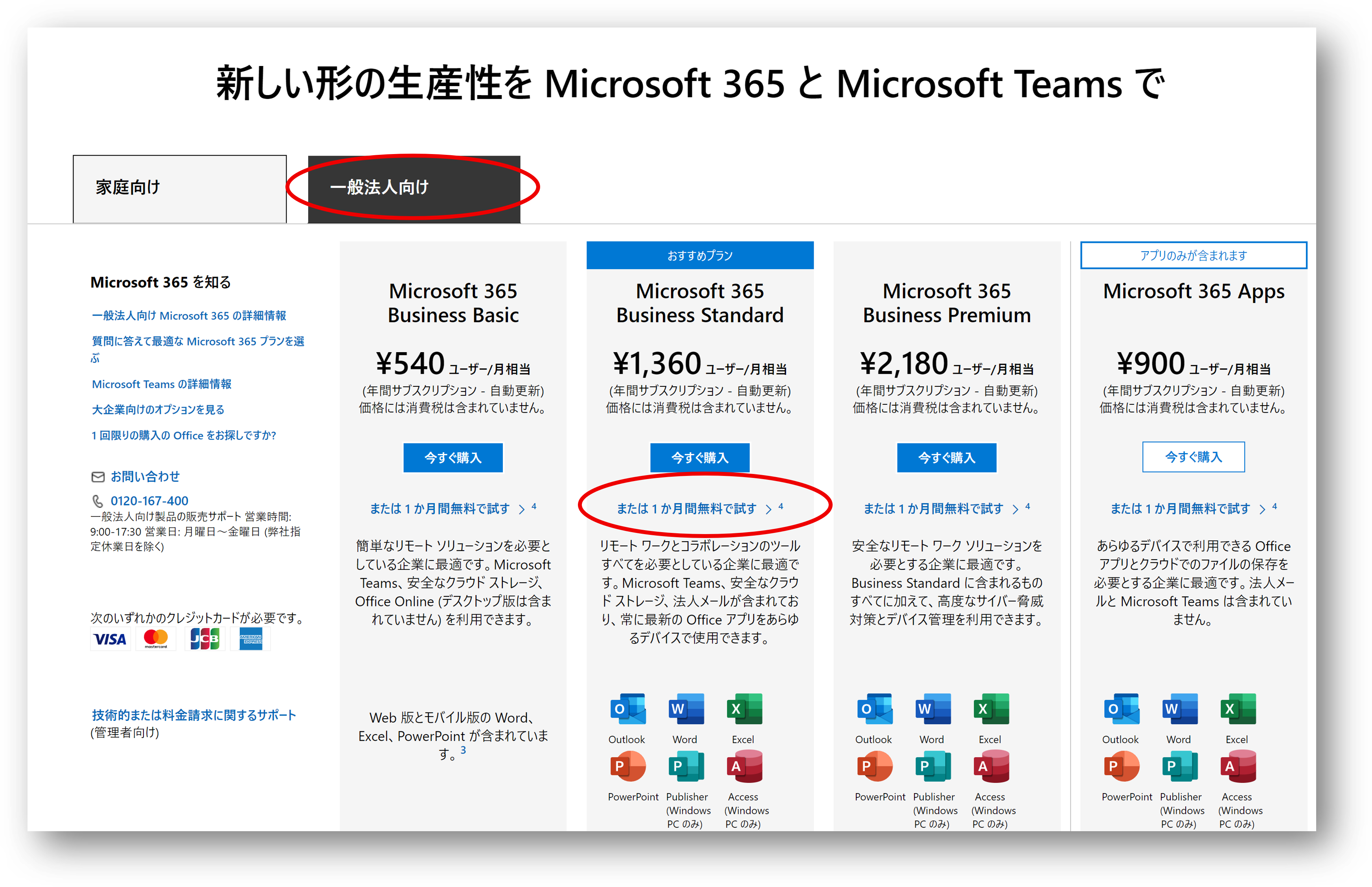Open 質問に答えて最適な Microsoft 365 プランを選ぶ link

coord(198,349)
